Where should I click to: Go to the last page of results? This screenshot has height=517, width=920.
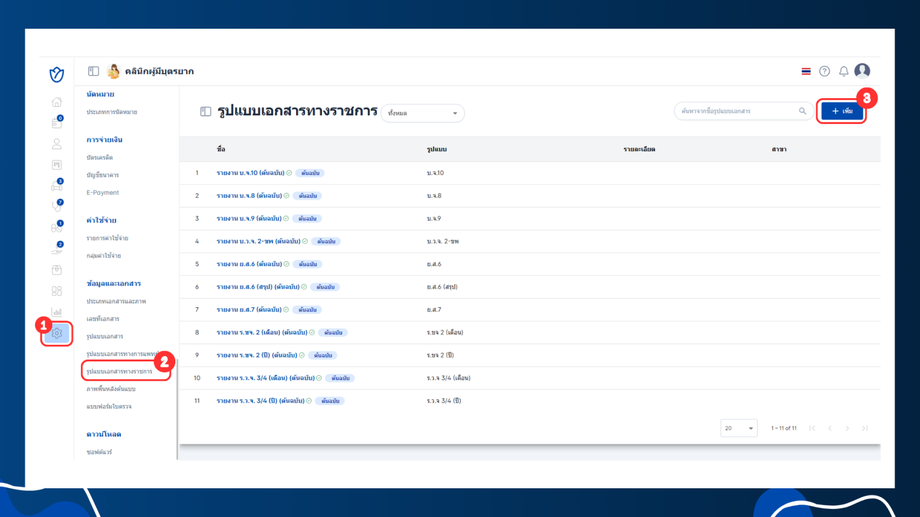[x=865, y=428]
